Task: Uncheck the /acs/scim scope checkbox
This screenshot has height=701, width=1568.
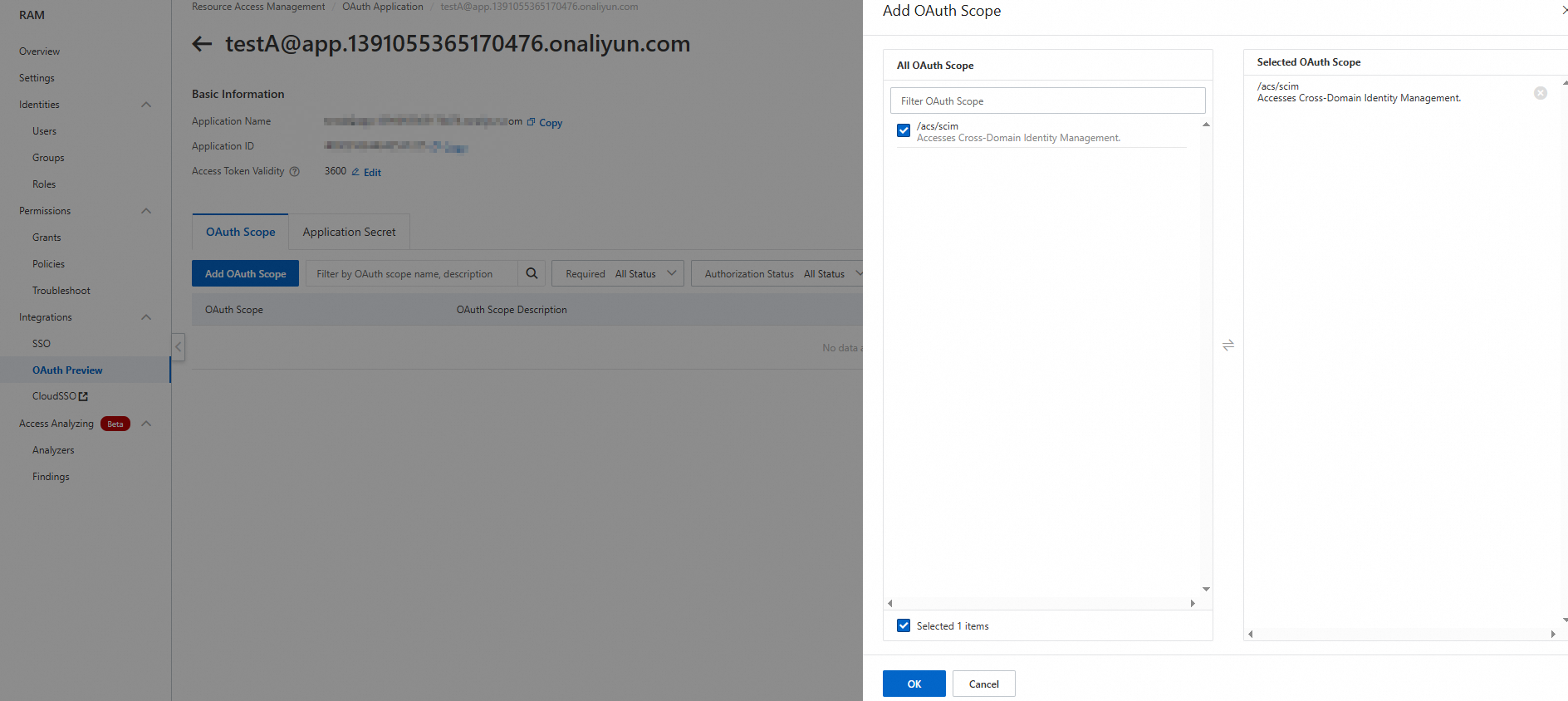Action: [904, 130]
